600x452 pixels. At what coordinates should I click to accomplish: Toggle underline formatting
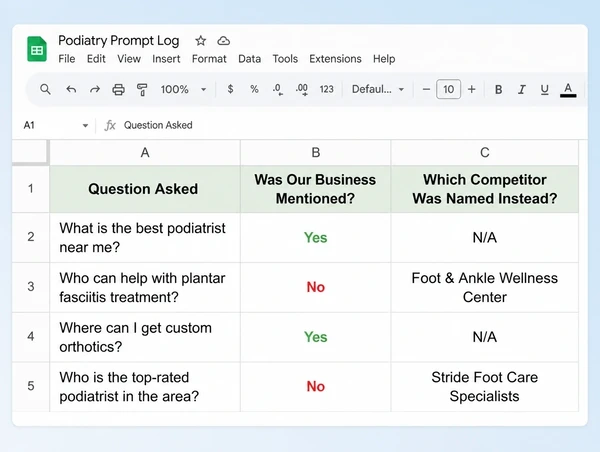[x=545, y=90]
